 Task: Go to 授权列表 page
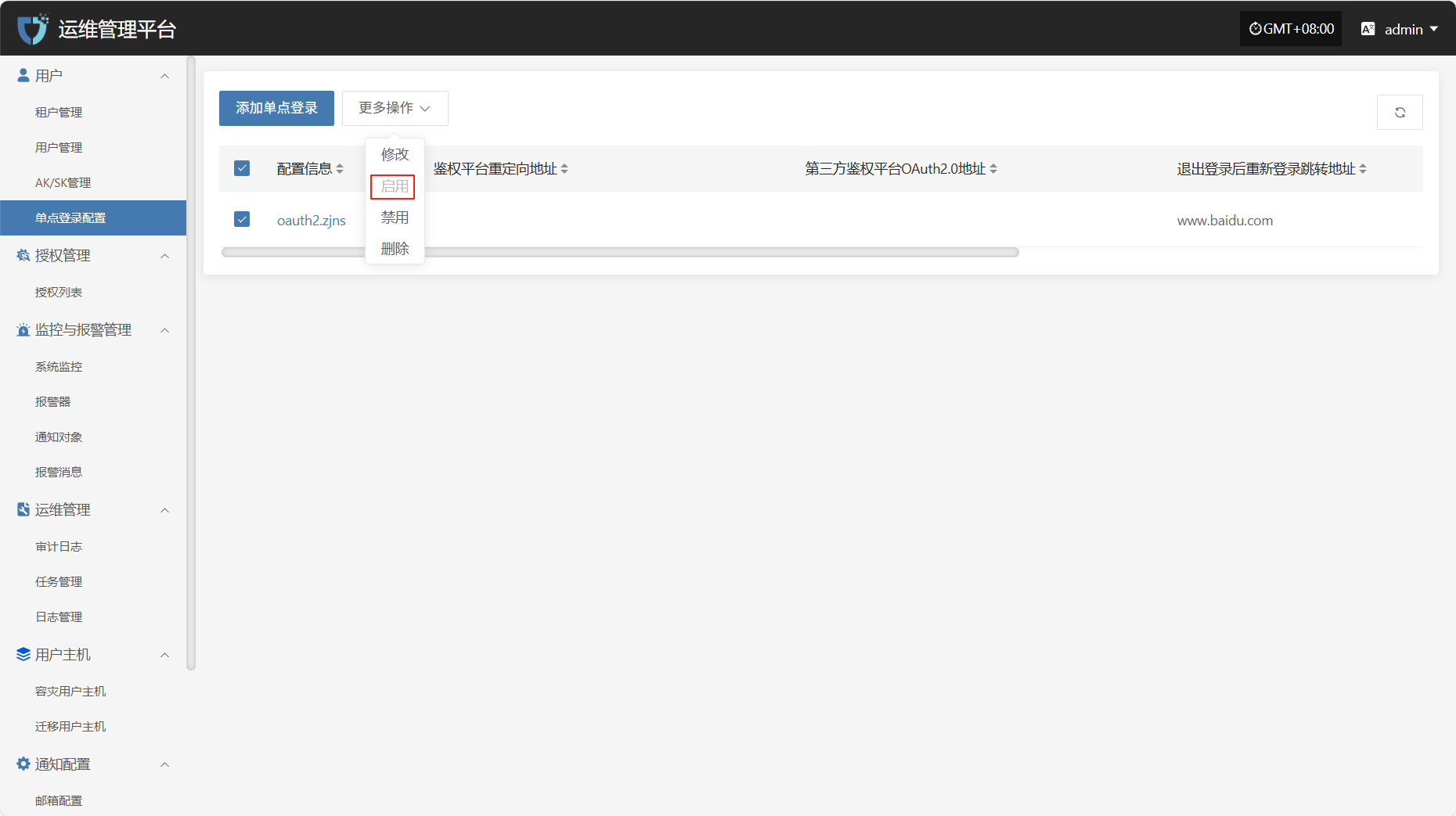(x=59, y=292)
